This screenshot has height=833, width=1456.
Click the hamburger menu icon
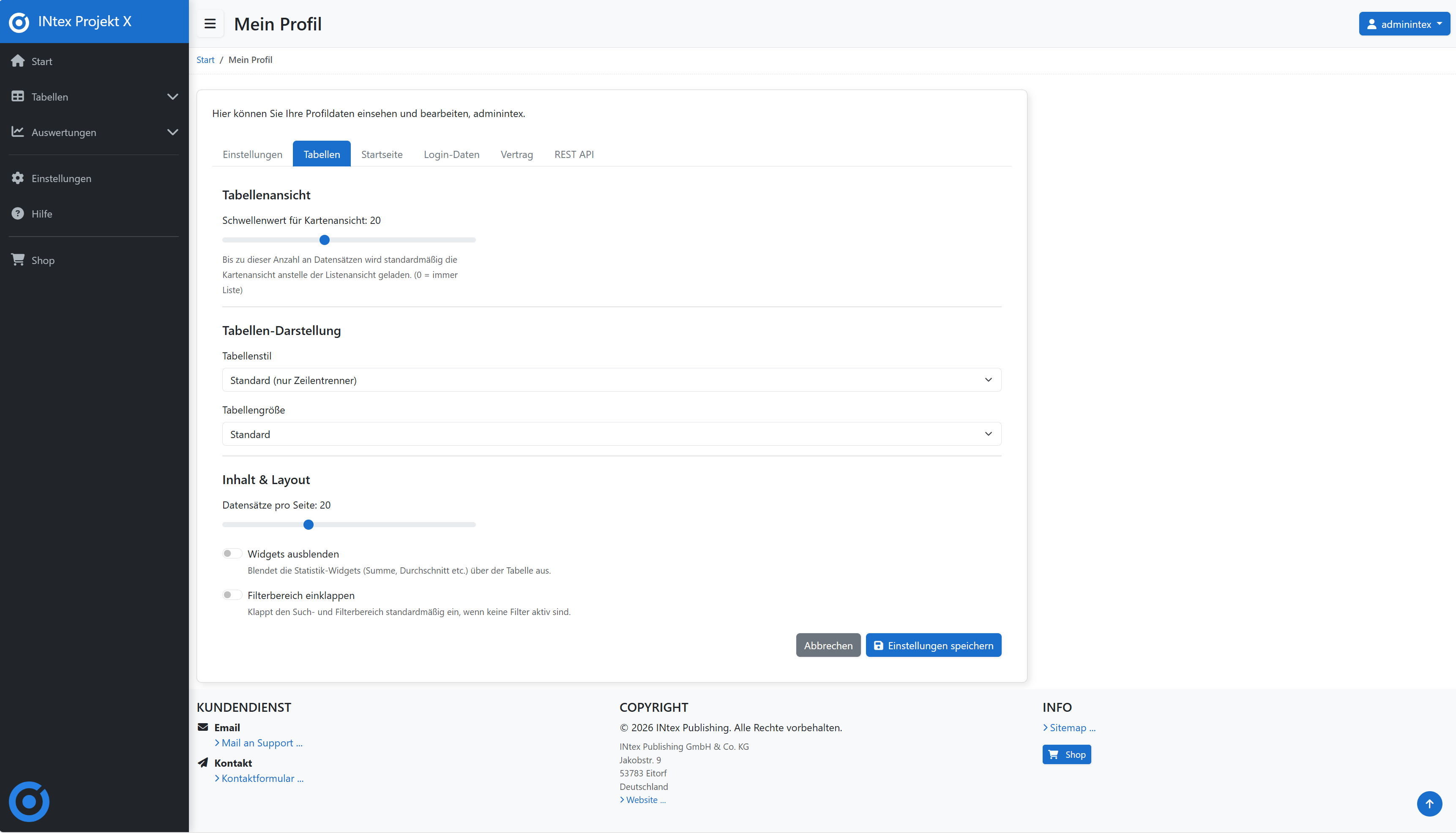tap(210, 24)
